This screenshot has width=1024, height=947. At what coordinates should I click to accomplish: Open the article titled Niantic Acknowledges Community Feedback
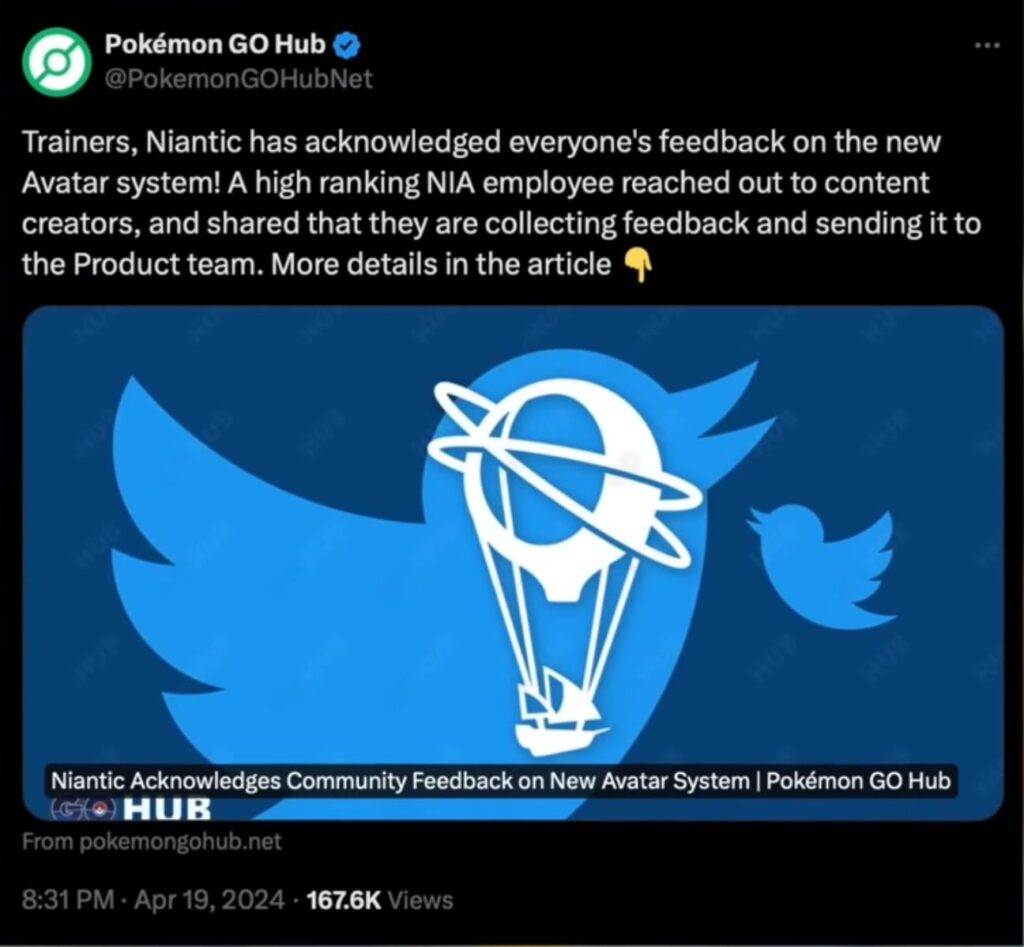click(500, 781)
